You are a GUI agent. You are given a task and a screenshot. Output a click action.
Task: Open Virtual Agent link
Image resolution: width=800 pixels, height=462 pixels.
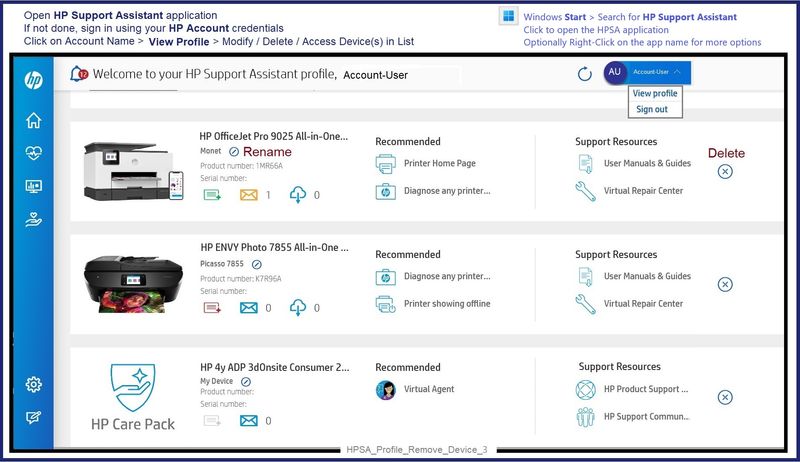pyautogui.click(x=429, y=389)
